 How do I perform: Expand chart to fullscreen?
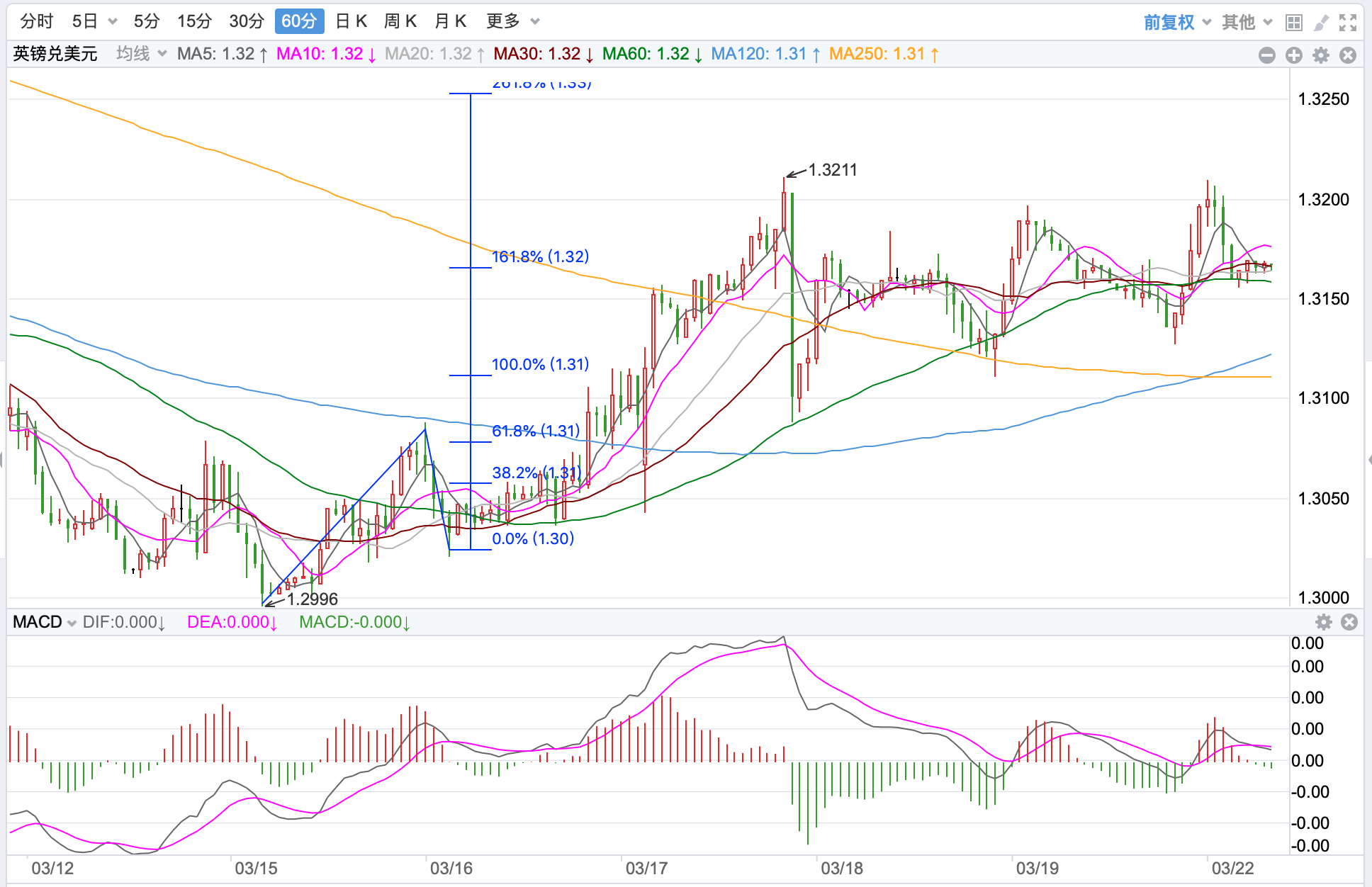(x=1348, y=23)
